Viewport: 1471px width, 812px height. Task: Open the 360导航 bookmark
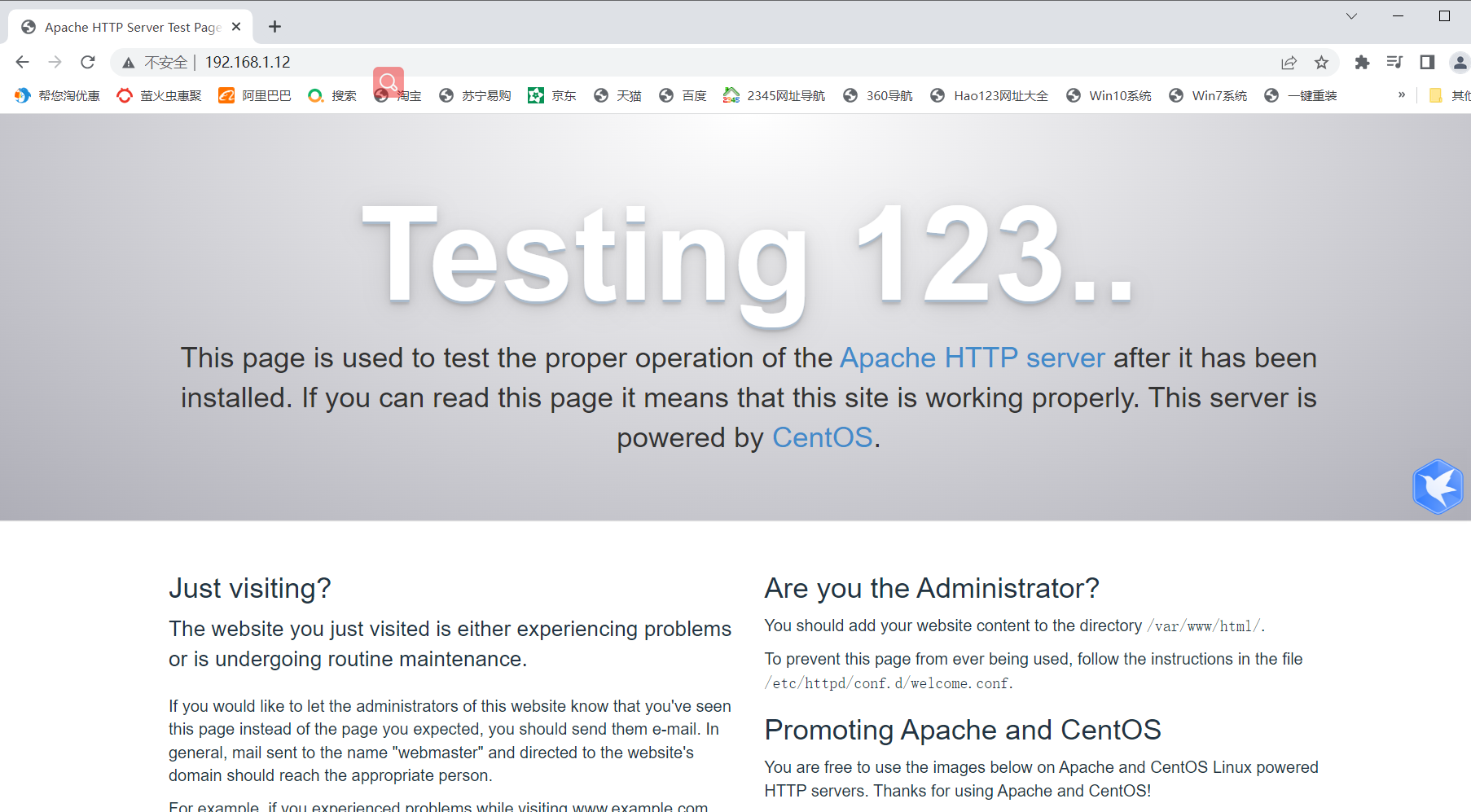tap(878, 95)
